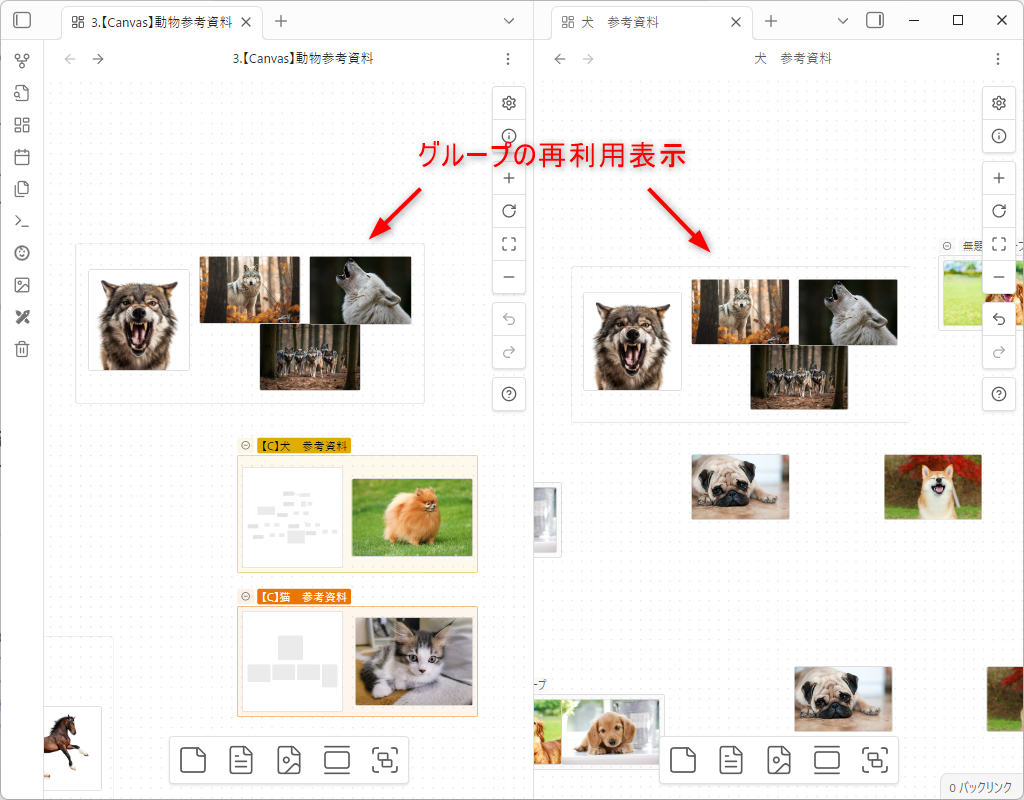The width and height of the screenshot is (1024, 800).
Task: Collapse the 【C】犬 参考資料 group
Action: (x=245, y=446)
